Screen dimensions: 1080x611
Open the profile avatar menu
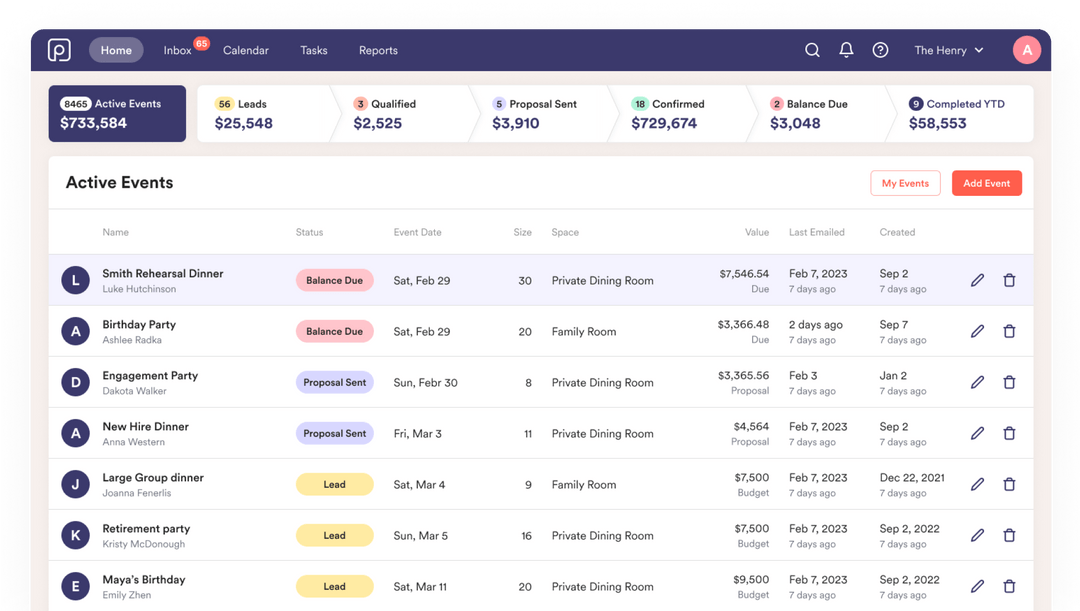[x=1027, y=49]
